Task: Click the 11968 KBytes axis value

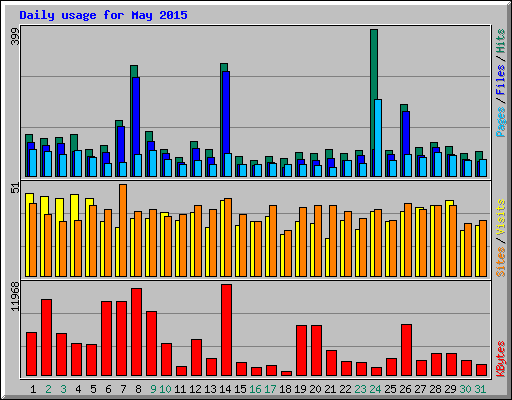Action: pyautogui.click(x=15, y=296)
